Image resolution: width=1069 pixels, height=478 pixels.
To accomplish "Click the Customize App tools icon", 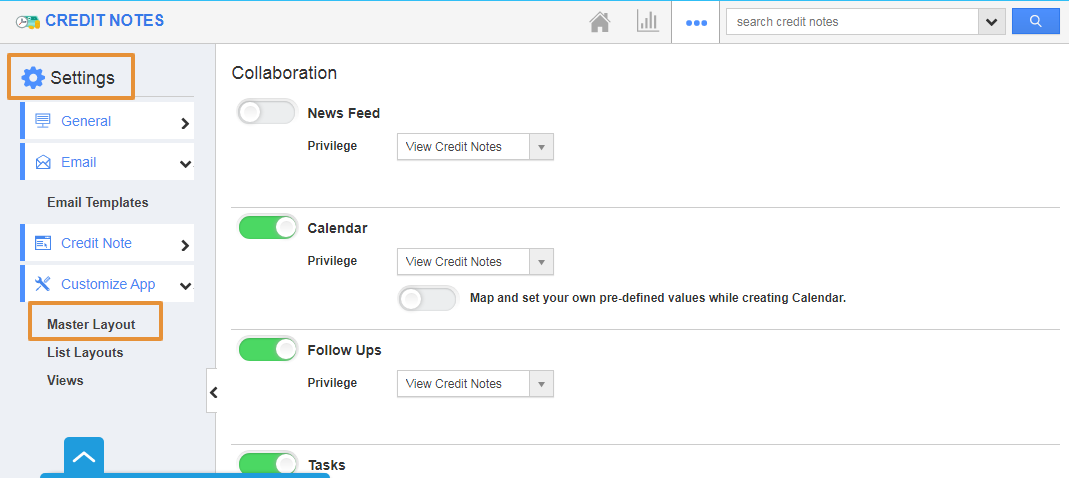I will click(43, 284).
